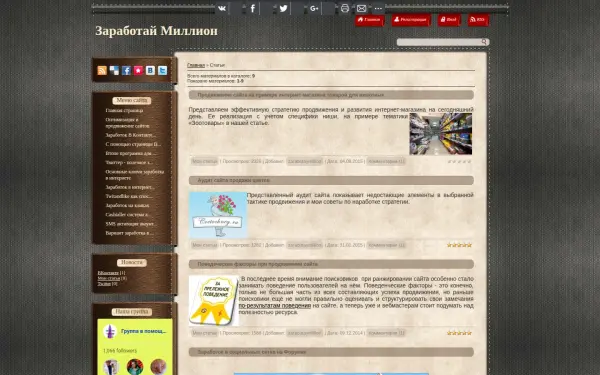The height and width of the screenshot is (375, 600).
Task: Click the star rating of Аудит сайта article
Action: tap(459, 245)
